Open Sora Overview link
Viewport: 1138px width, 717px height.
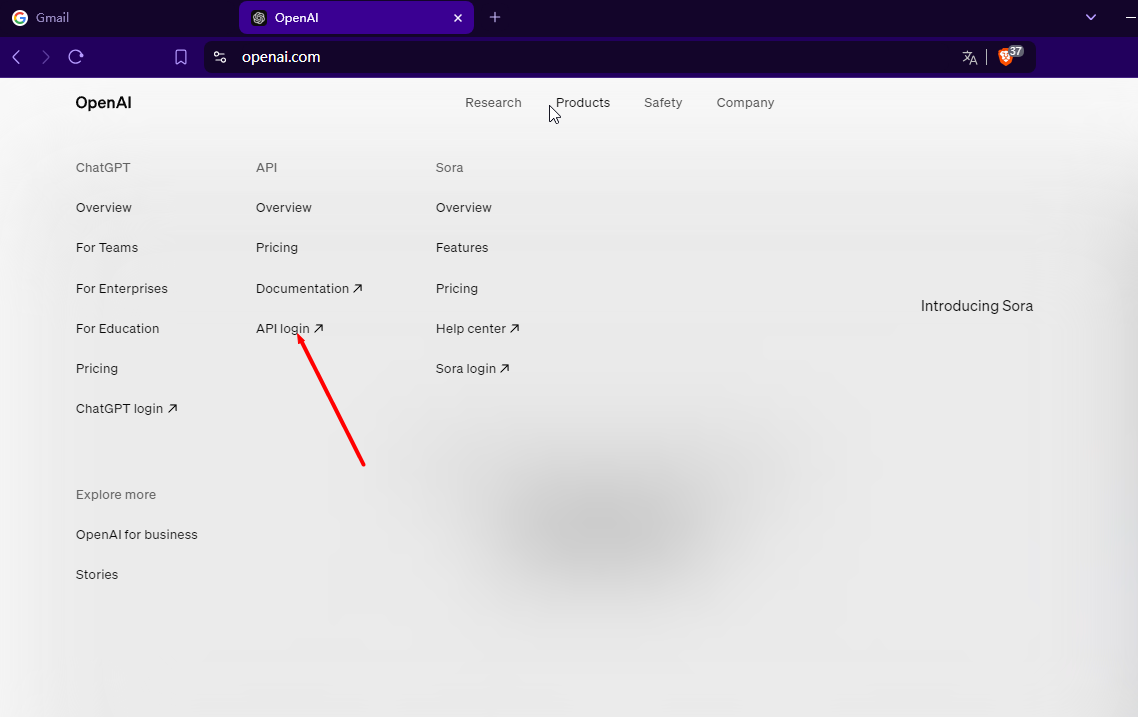(464, 208)
